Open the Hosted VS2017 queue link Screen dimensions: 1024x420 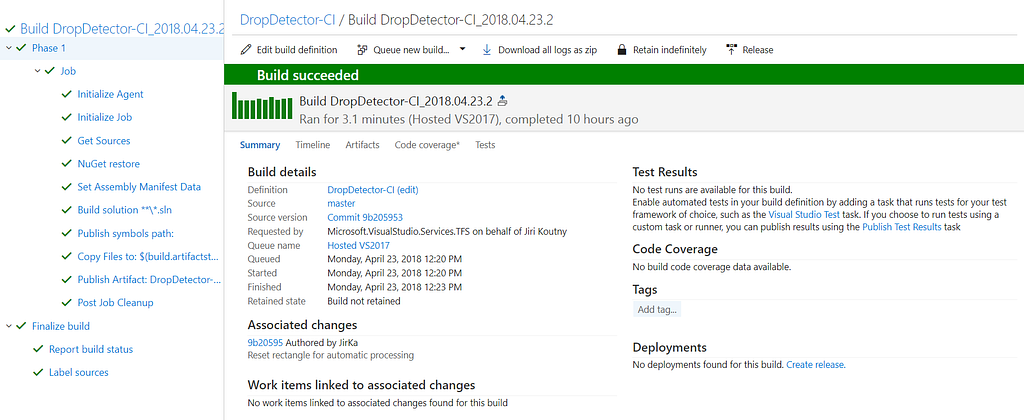tap(358, 246)
